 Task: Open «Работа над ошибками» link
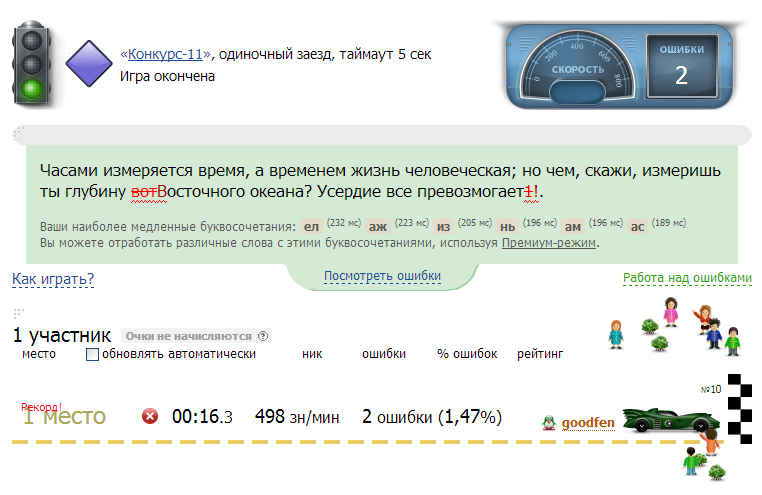pyautogui.click(x=687, y=278)
